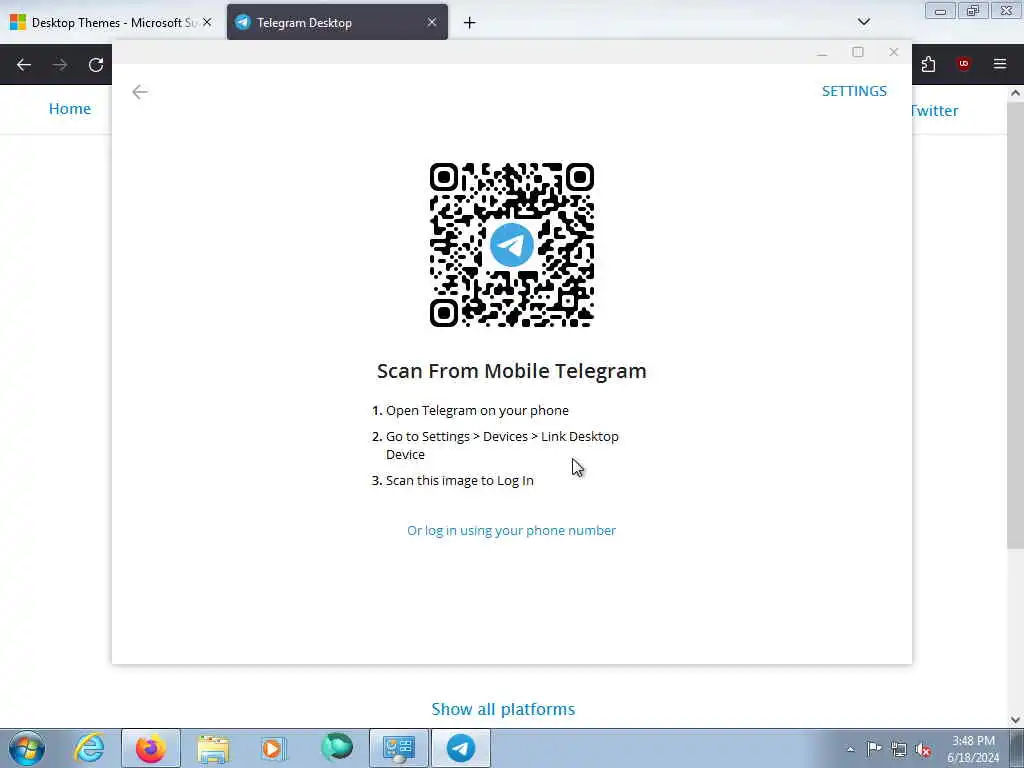This screenshot has height=768, width=1024.
Task: Open Windows Explorer folder in taskbar
Action: (x=213, y=748)
